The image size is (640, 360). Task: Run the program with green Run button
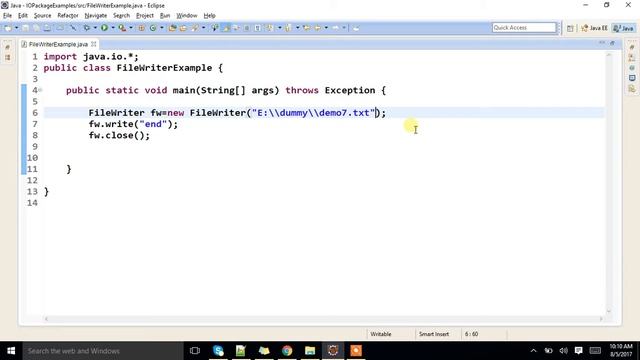104,28
